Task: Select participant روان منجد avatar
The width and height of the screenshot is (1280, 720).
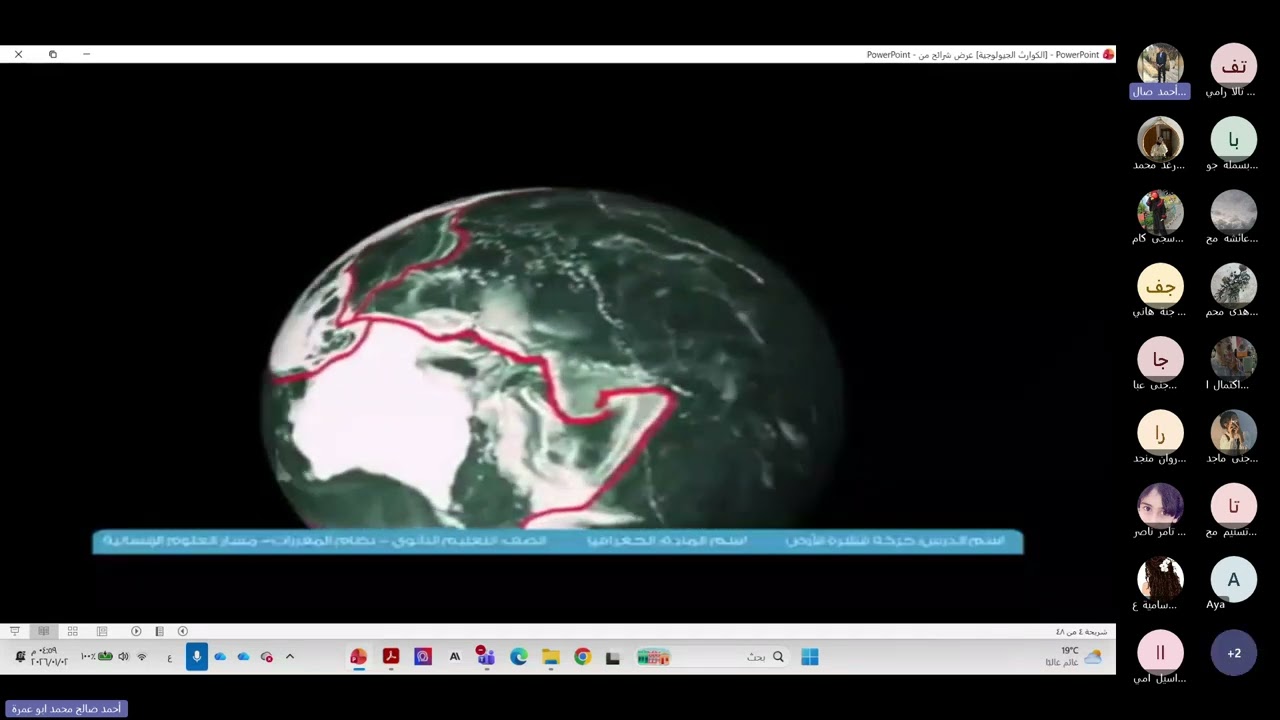Action: [1160, 433]
